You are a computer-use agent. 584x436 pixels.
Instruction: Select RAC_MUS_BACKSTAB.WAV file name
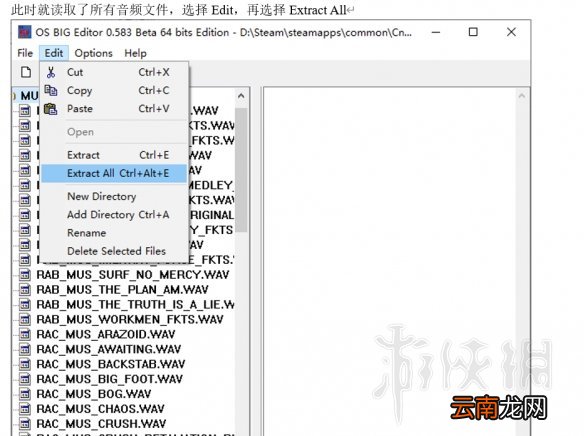(111, 364)
